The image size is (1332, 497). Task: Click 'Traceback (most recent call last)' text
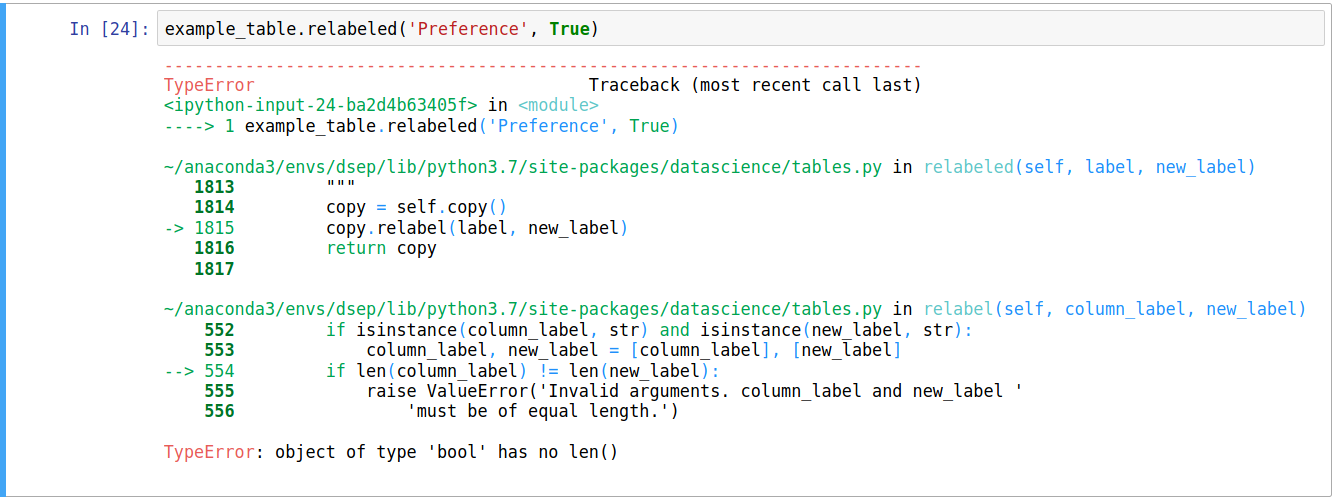coord(754,86)
